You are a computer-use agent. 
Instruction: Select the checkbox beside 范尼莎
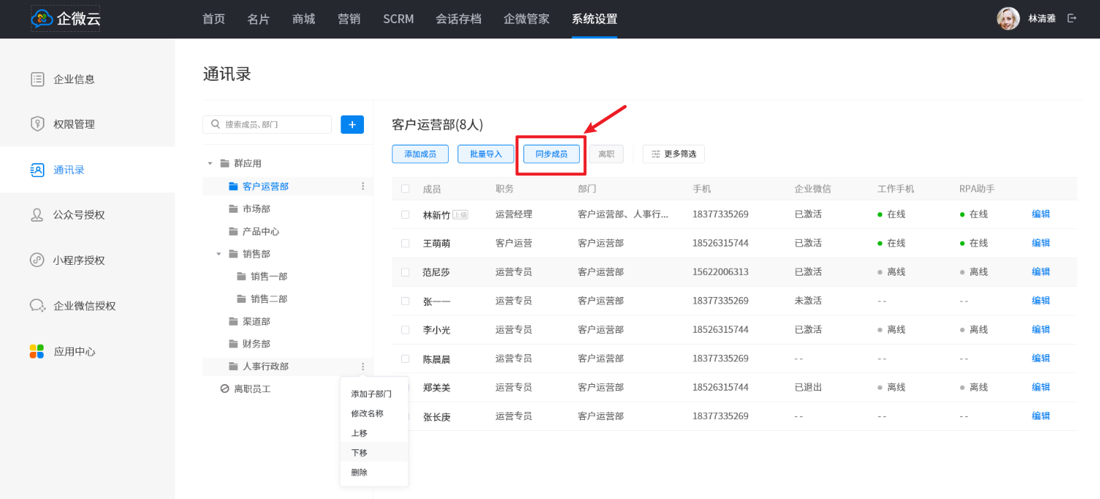pos(405,272)
